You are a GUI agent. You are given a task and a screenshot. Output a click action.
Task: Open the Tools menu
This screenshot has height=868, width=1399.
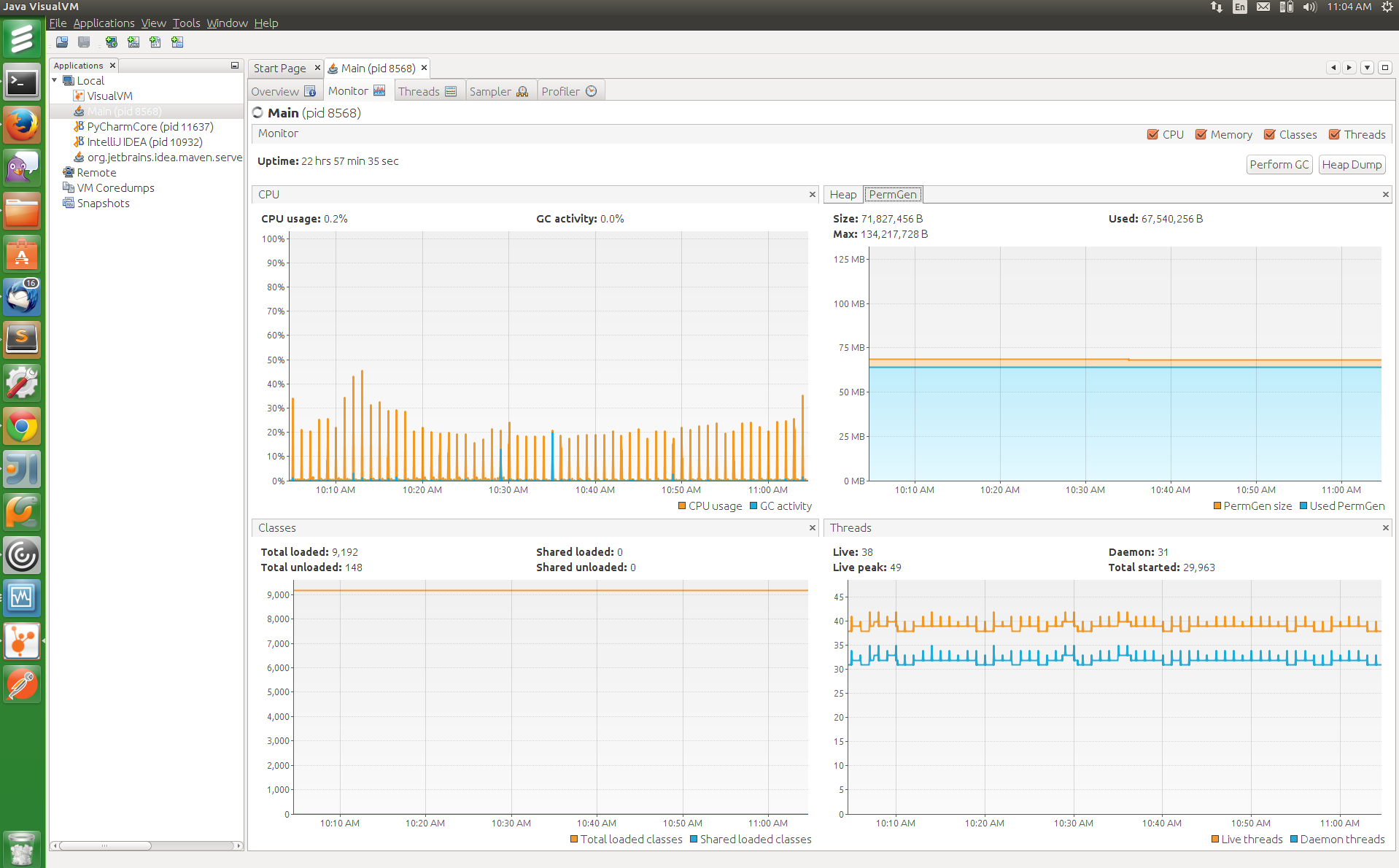(x=186, y=23)
